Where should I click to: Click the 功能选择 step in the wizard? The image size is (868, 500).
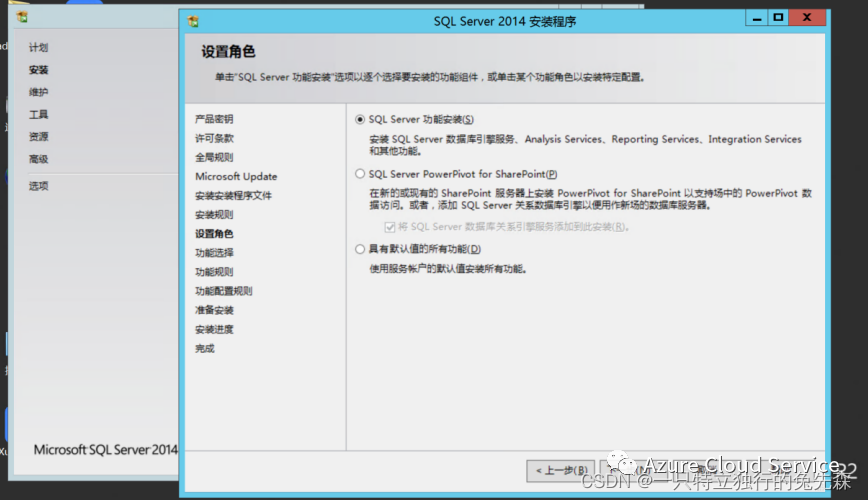tap(214, 253)
